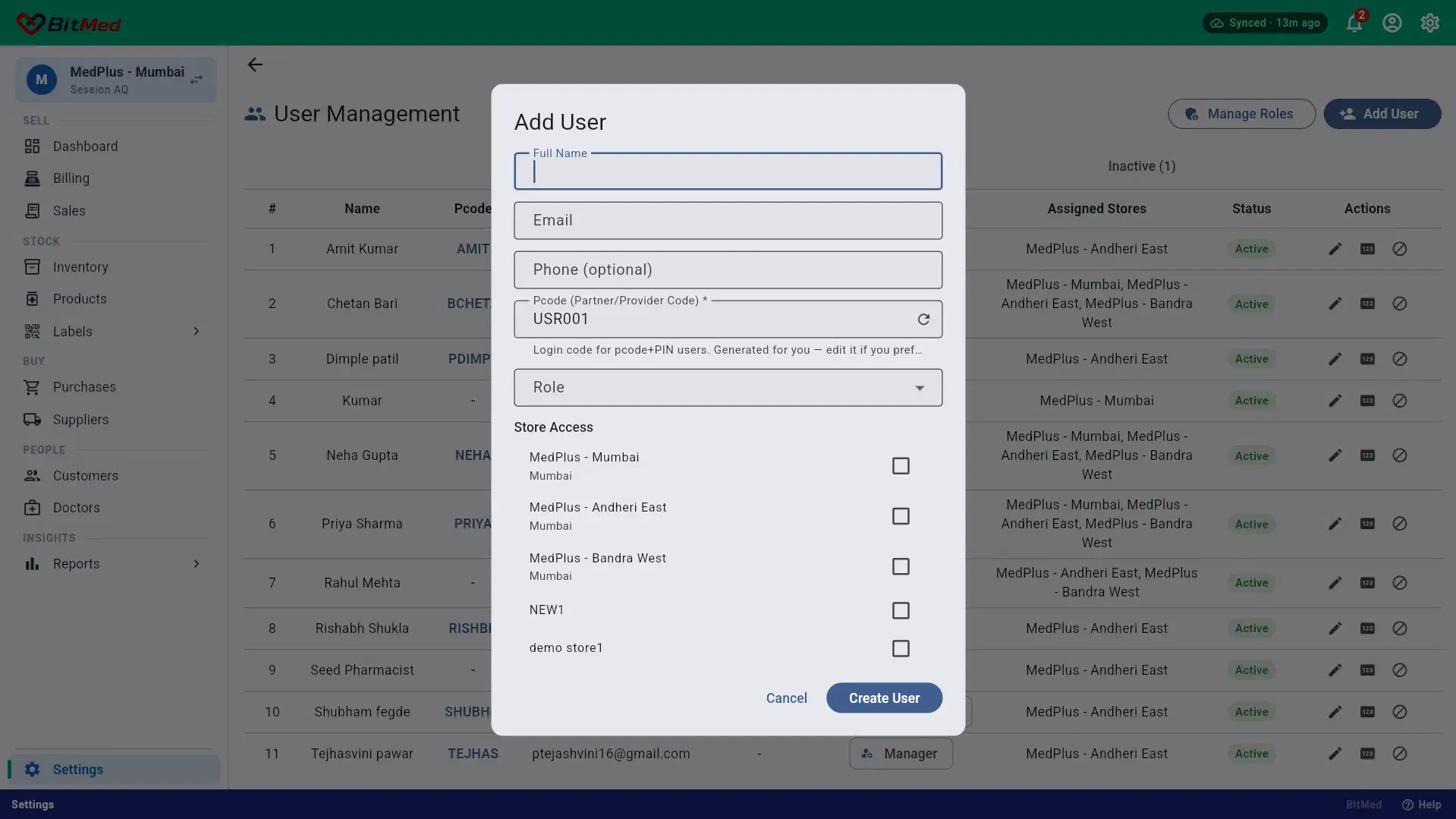Cancel the Add User dialog
The image size is (1456, 819).
pos(786,698)
